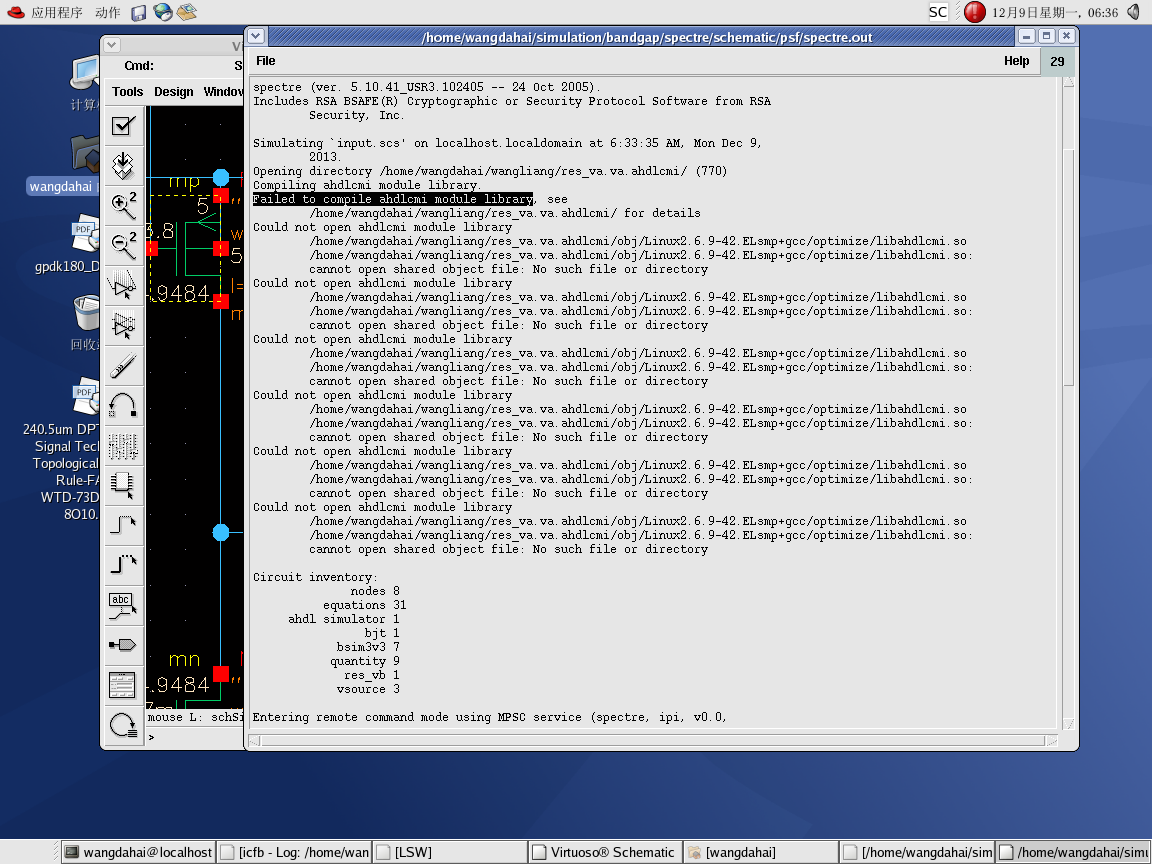Open the 动作 Actions menu in top panel
This screenshot has width=1152, height=864.
pyautogui.click(x=108, y=12)
